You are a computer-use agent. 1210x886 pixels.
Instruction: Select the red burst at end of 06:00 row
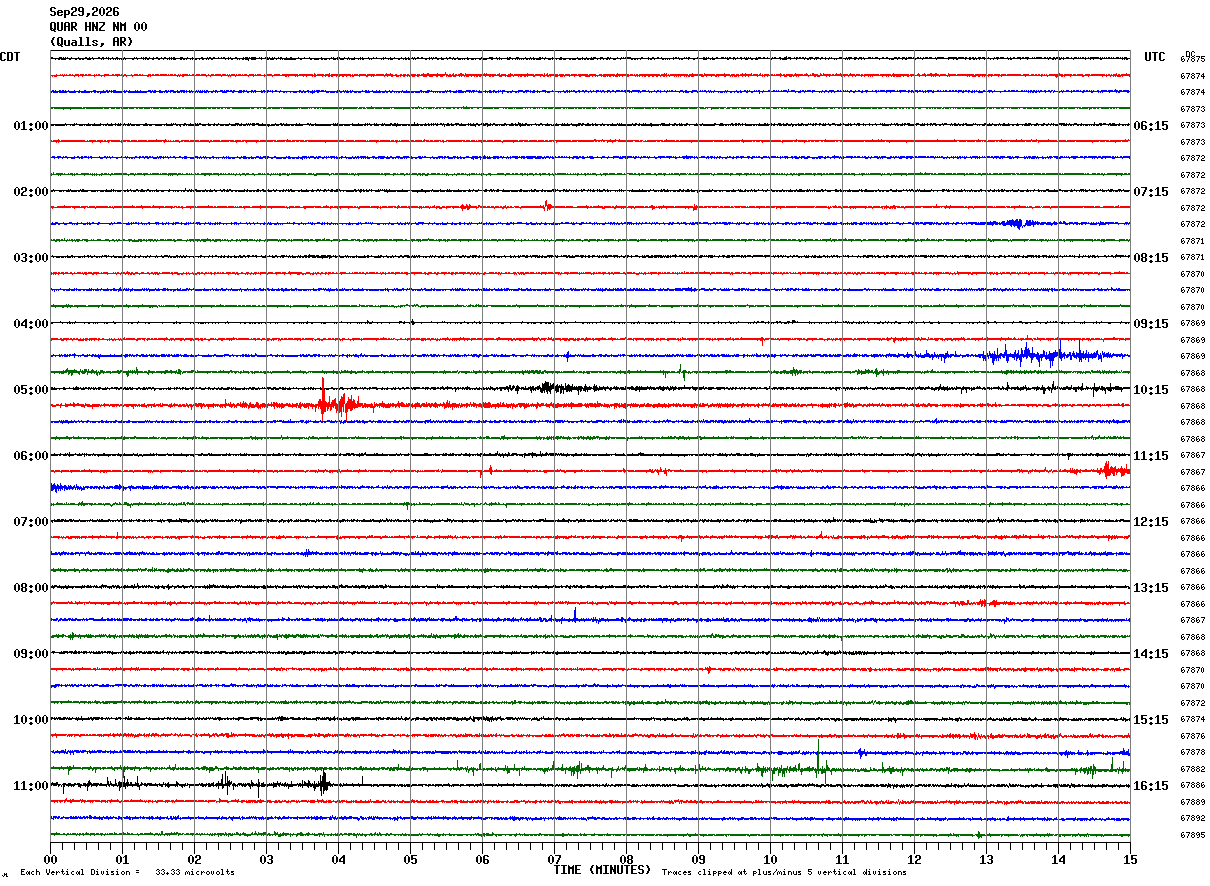tap(1110, 470)
